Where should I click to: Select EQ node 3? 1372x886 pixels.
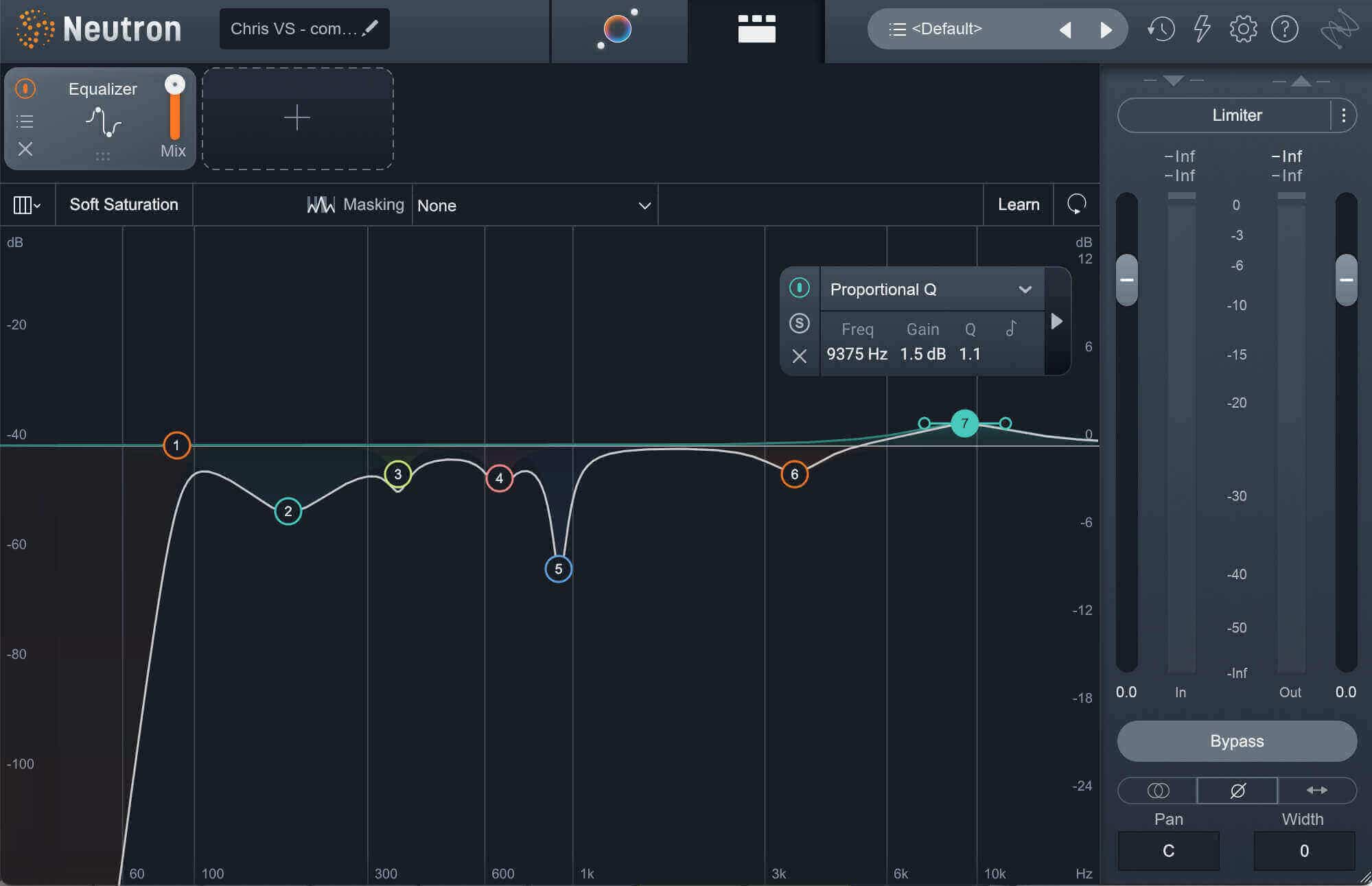tap(397, 474)
